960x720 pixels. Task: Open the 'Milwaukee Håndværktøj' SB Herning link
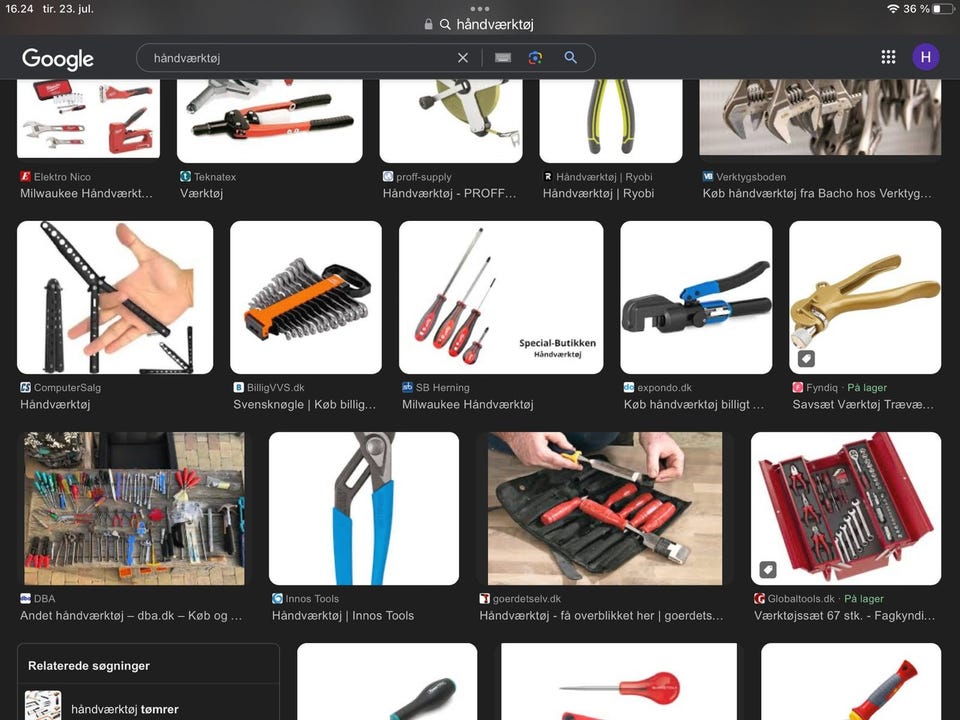tap(468, 405)
